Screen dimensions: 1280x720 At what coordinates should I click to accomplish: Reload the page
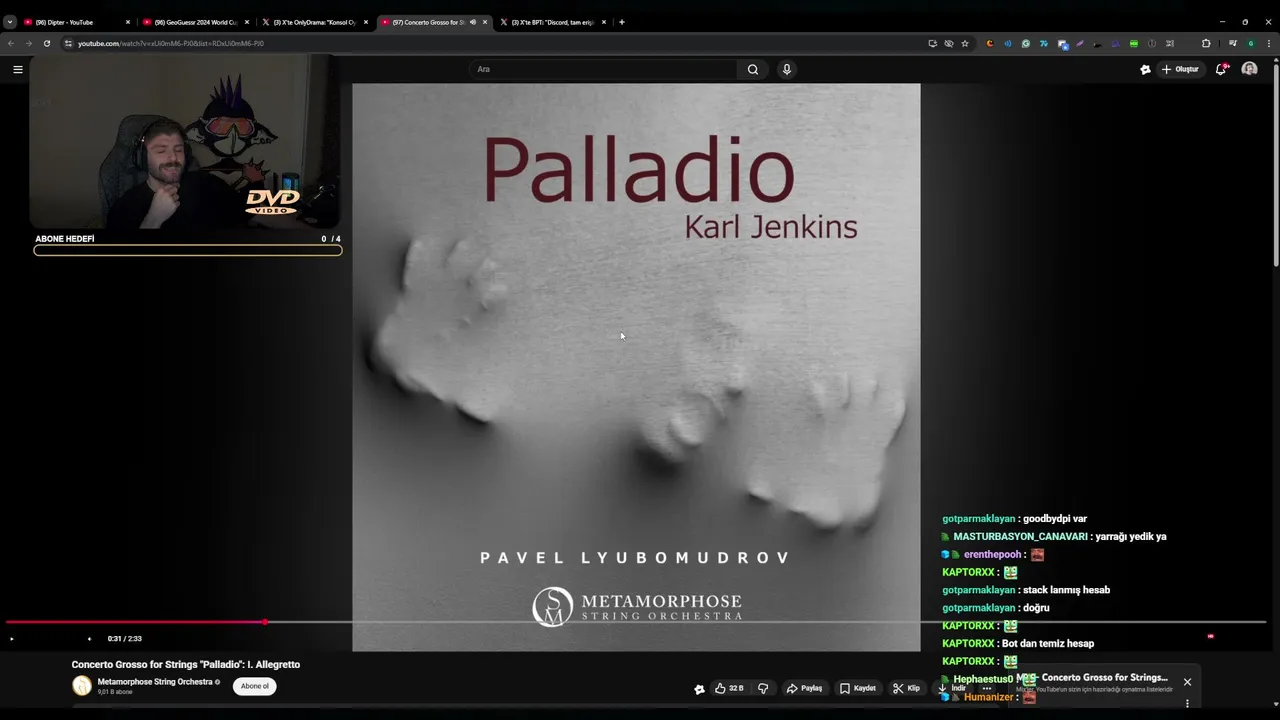(47, 44)
